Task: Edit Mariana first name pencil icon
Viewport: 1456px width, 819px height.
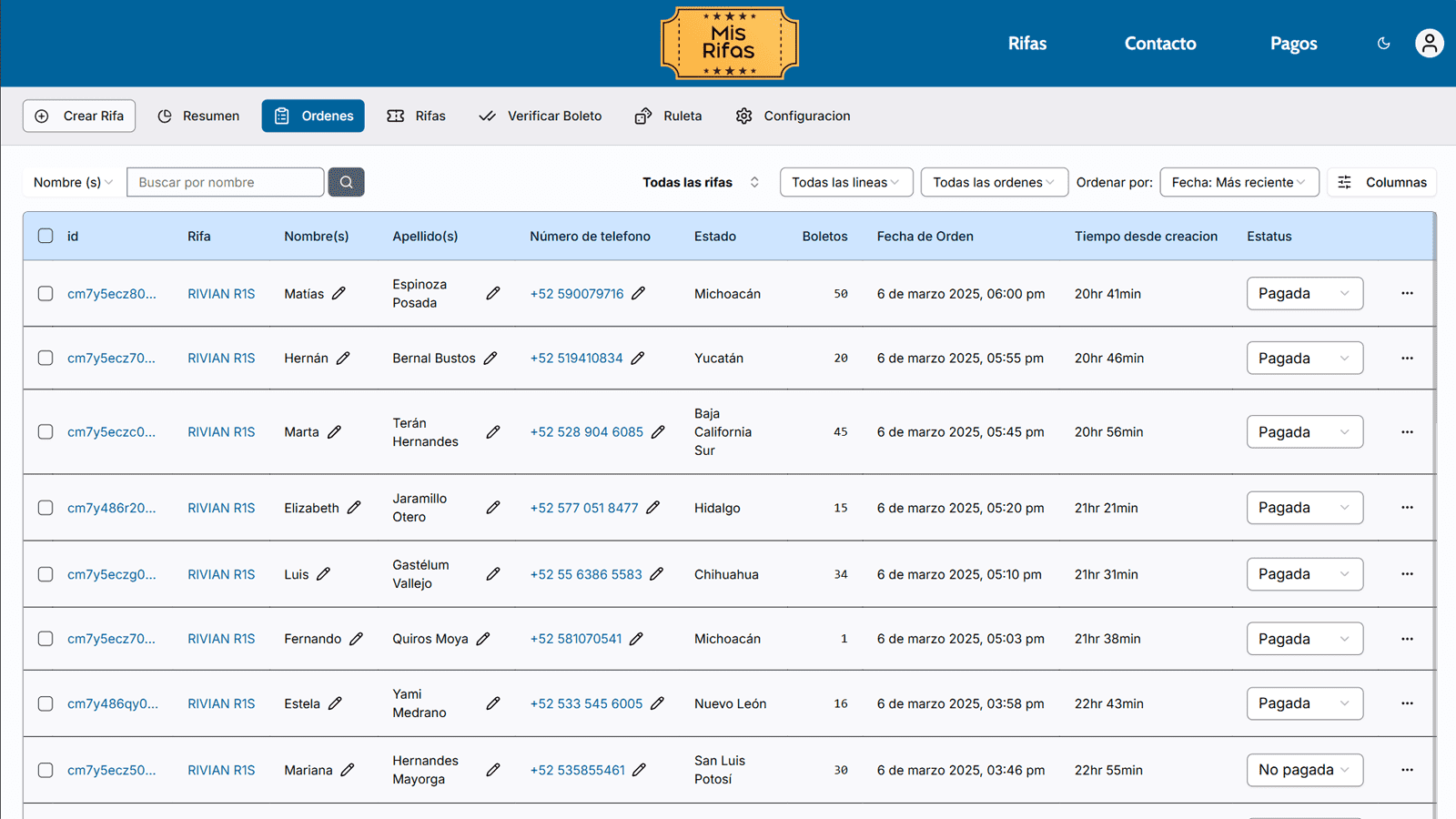Action: (x=347, y=769)
